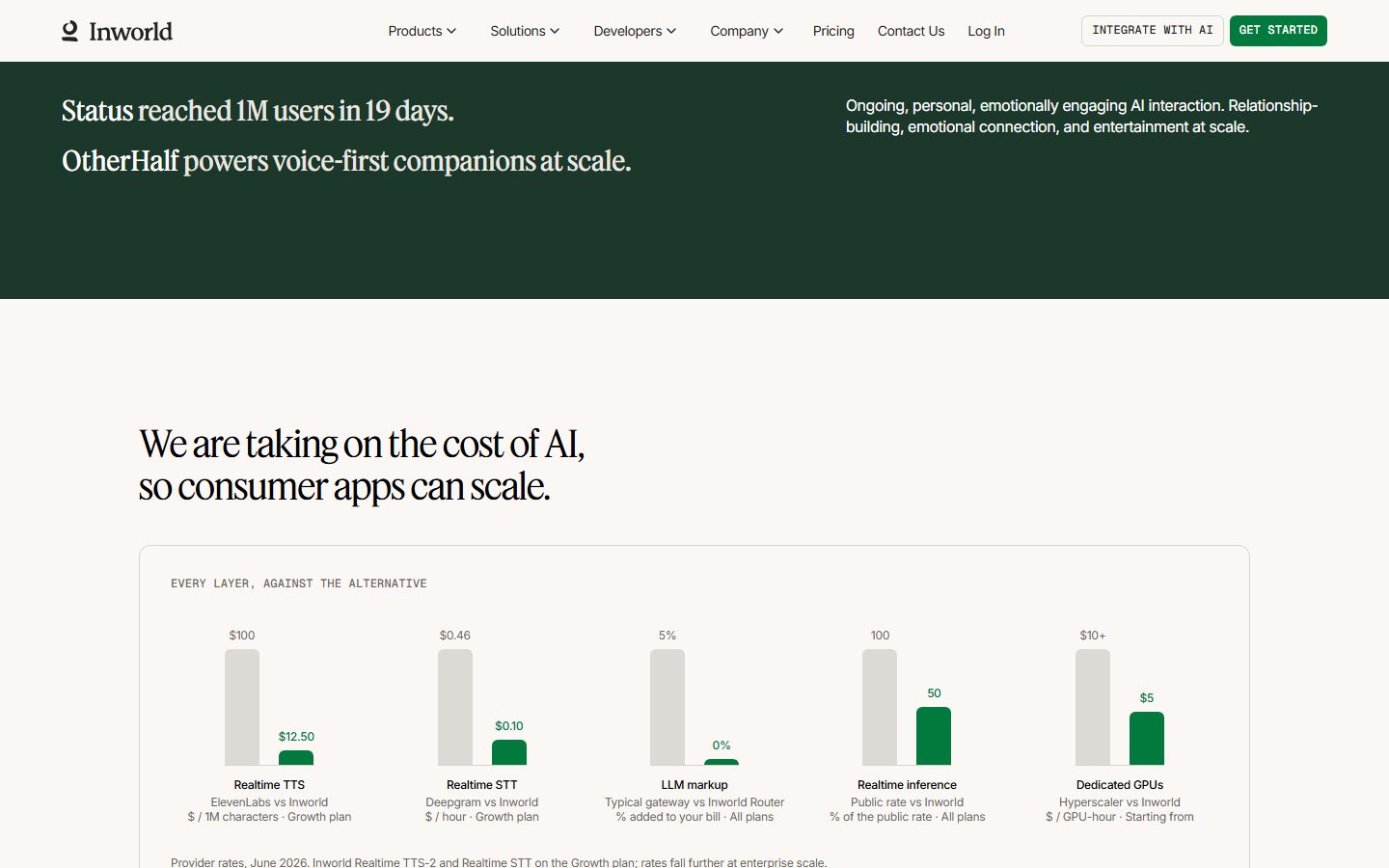Click "% of the public rate · All plans" text

[907, 817]
